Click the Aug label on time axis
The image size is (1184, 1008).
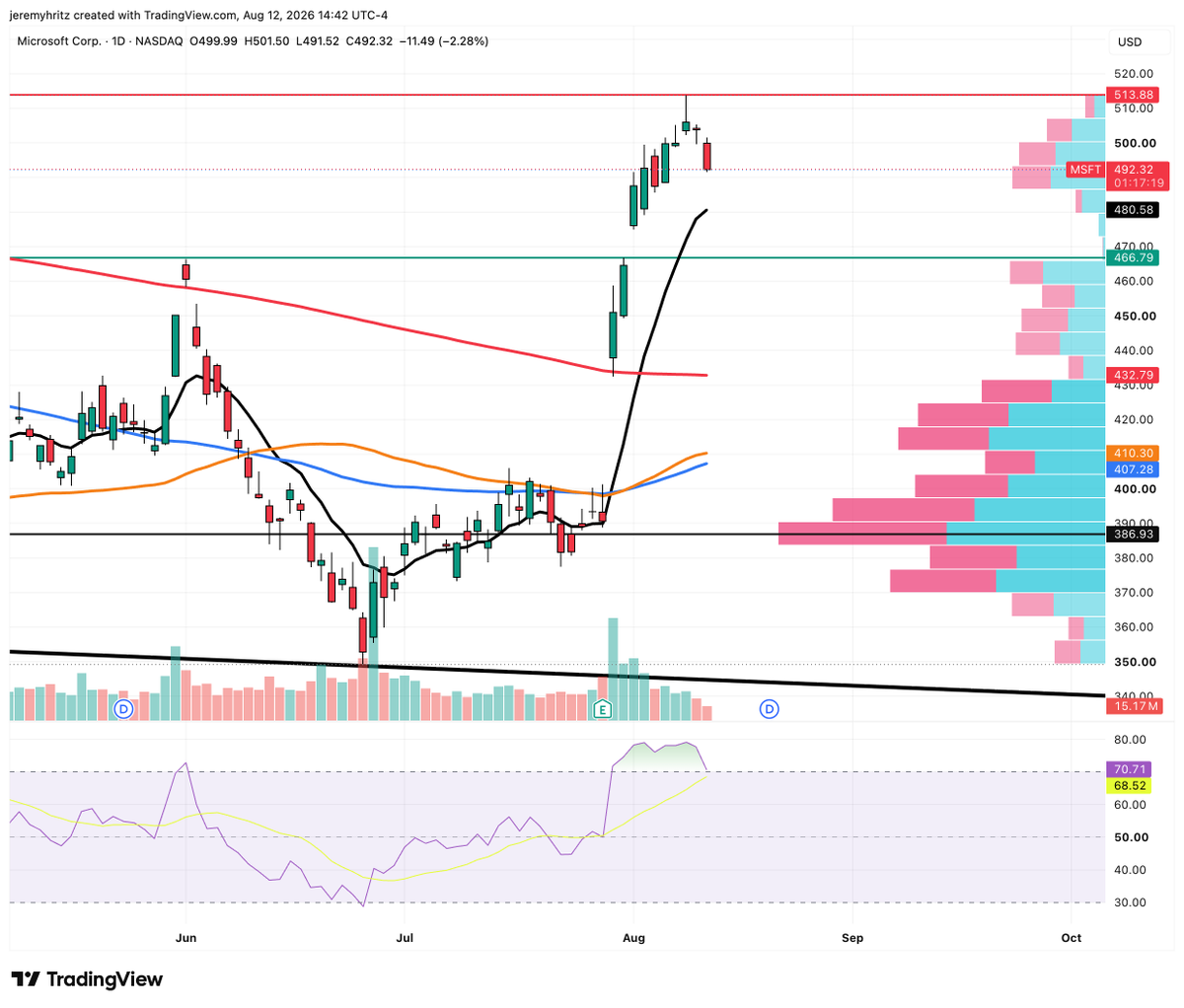pyautogui.click(x=634, y=937)
